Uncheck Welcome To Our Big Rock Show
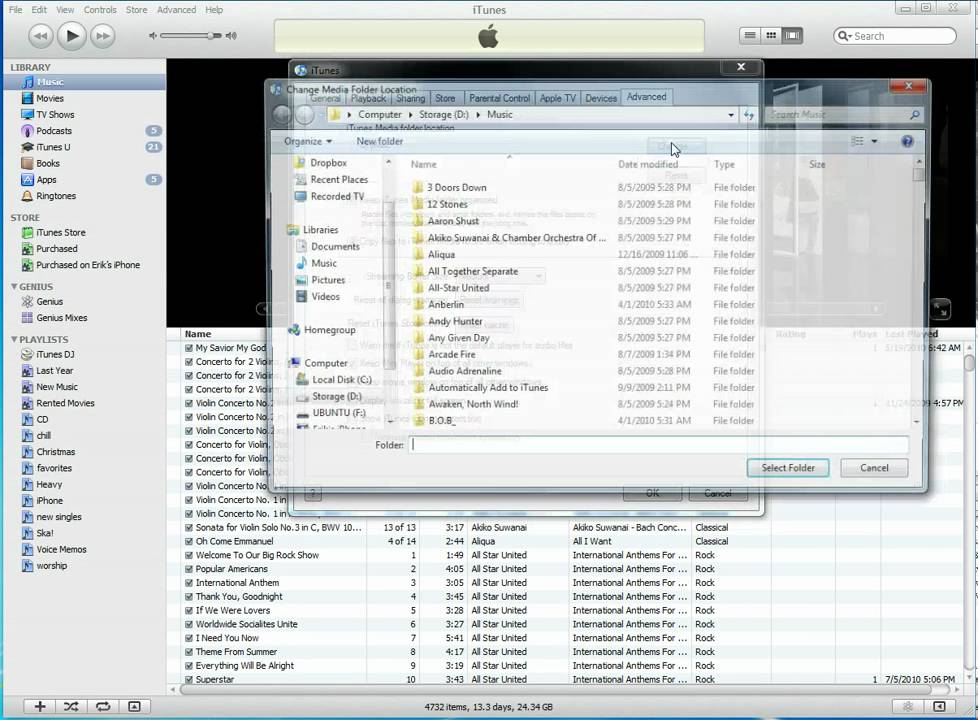This screenshot has width=978, height=720. 188,555
